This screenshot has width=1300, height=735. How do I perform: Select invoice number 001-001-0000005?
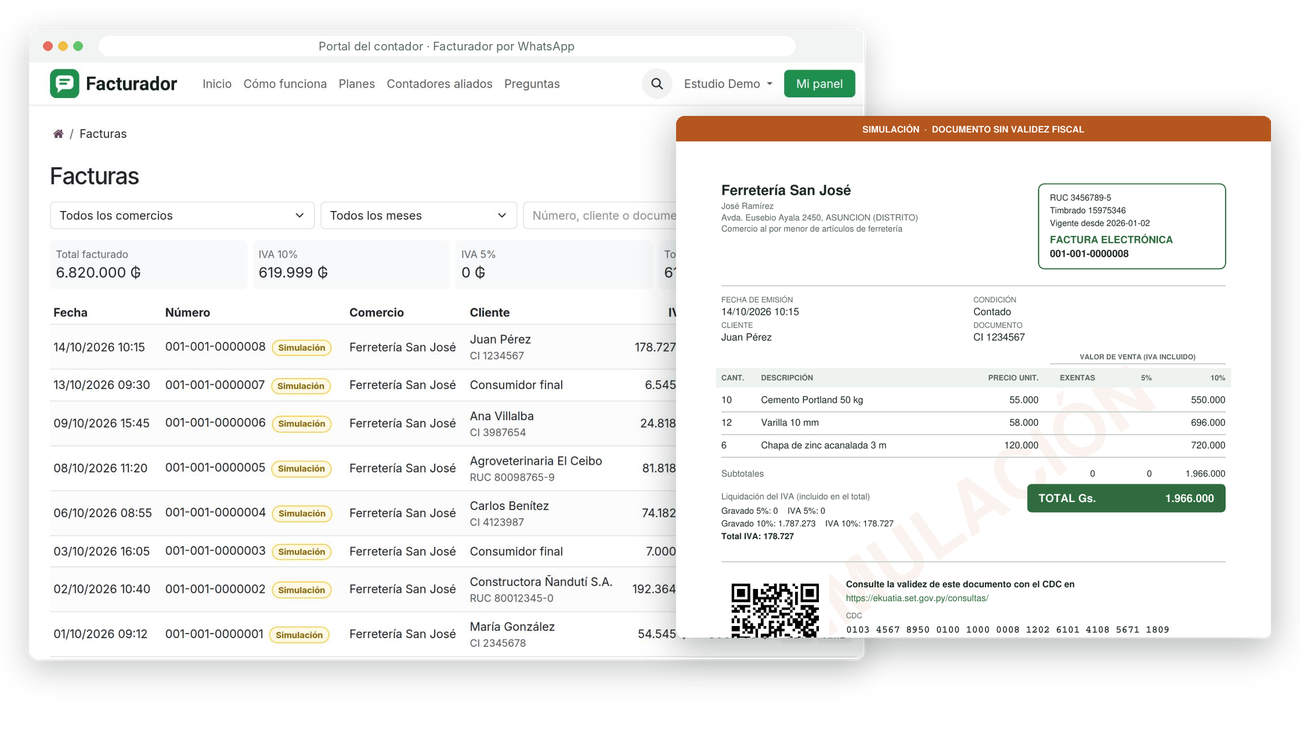[x=215, y=468]
